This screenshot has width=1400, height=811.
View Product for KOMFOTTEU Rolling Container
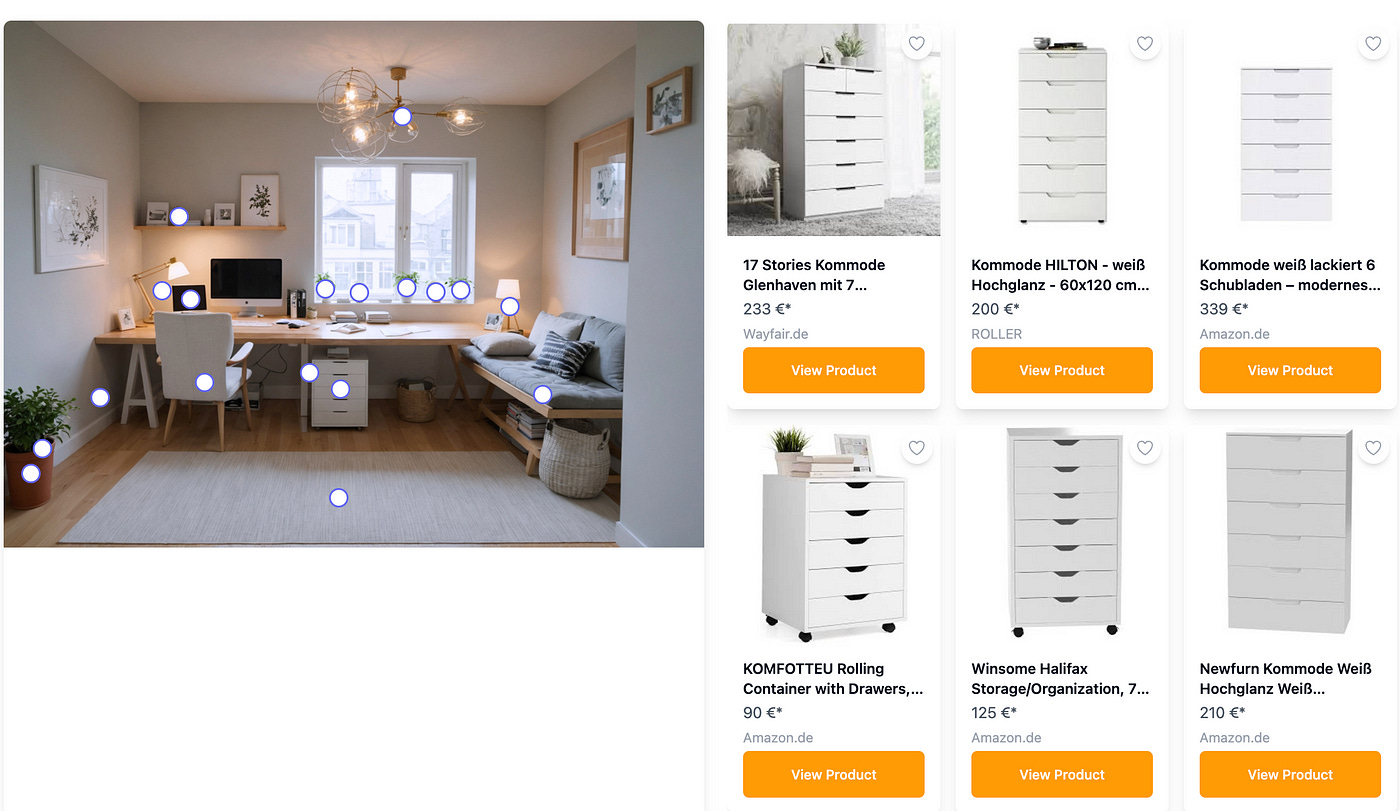pyautogui.click(x=834, y=774)
